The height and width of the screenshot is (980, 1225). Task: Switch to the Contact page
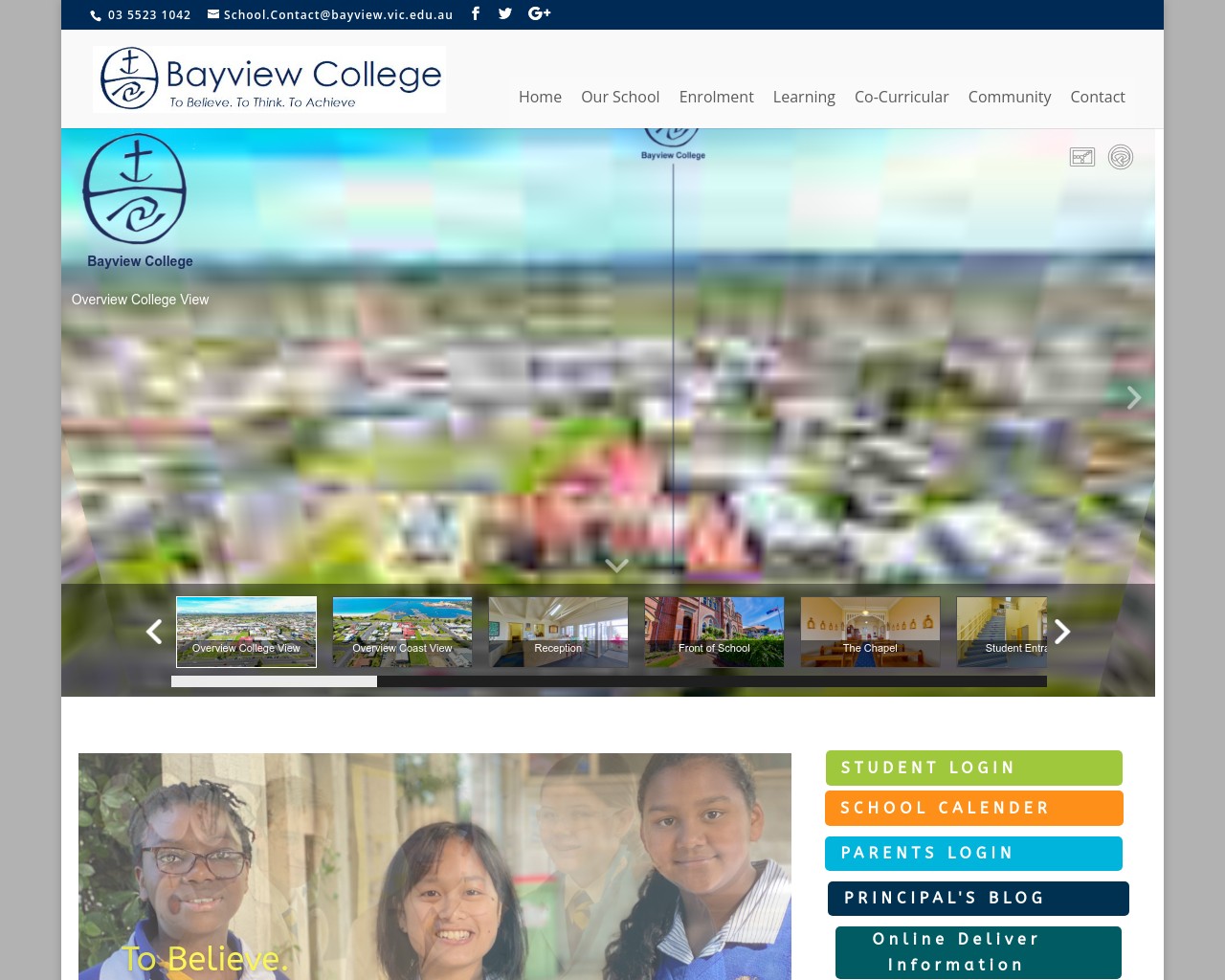coord(1098,97)
